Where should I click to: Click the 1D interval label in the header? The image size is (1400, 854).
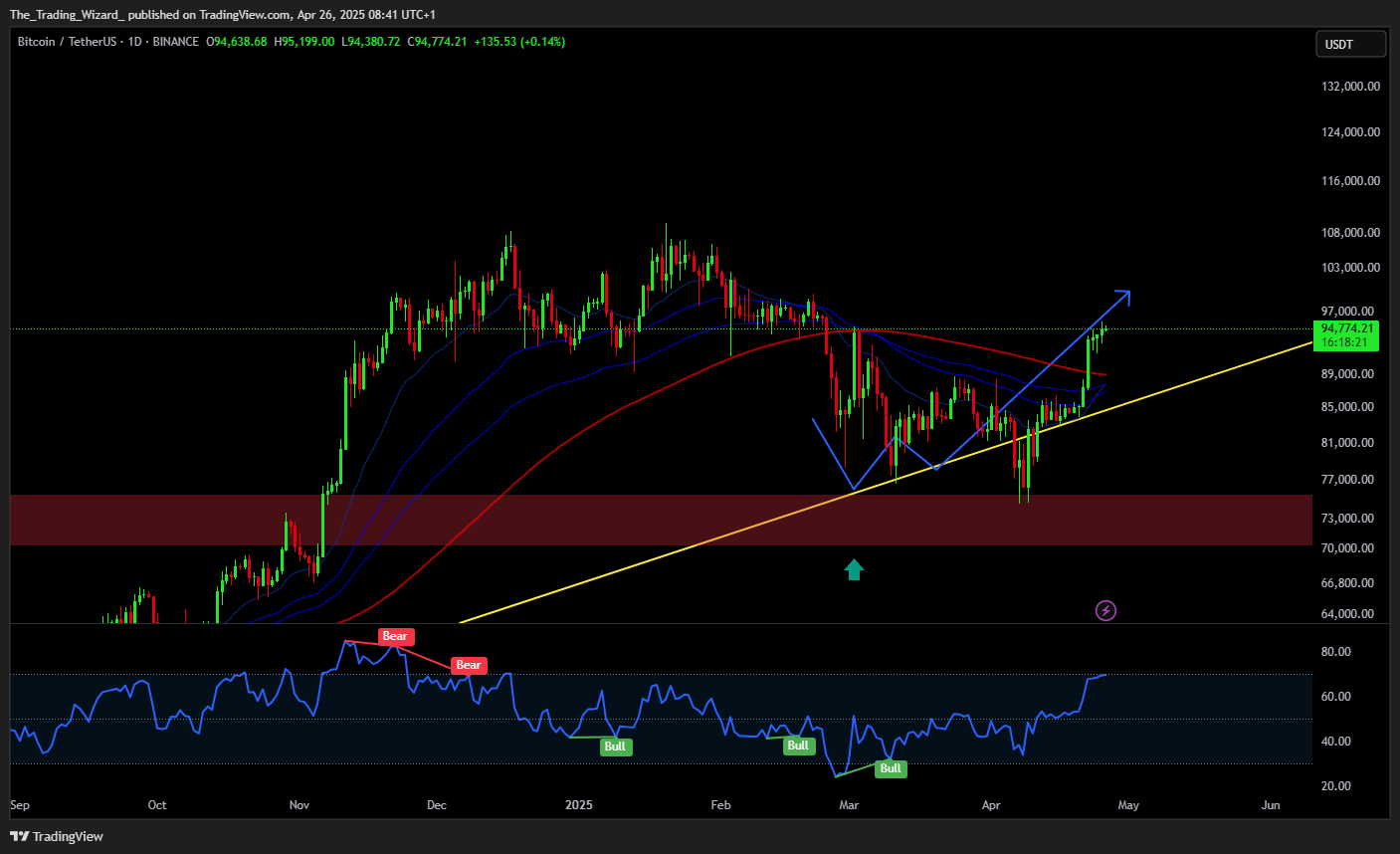tap(134, 42)
